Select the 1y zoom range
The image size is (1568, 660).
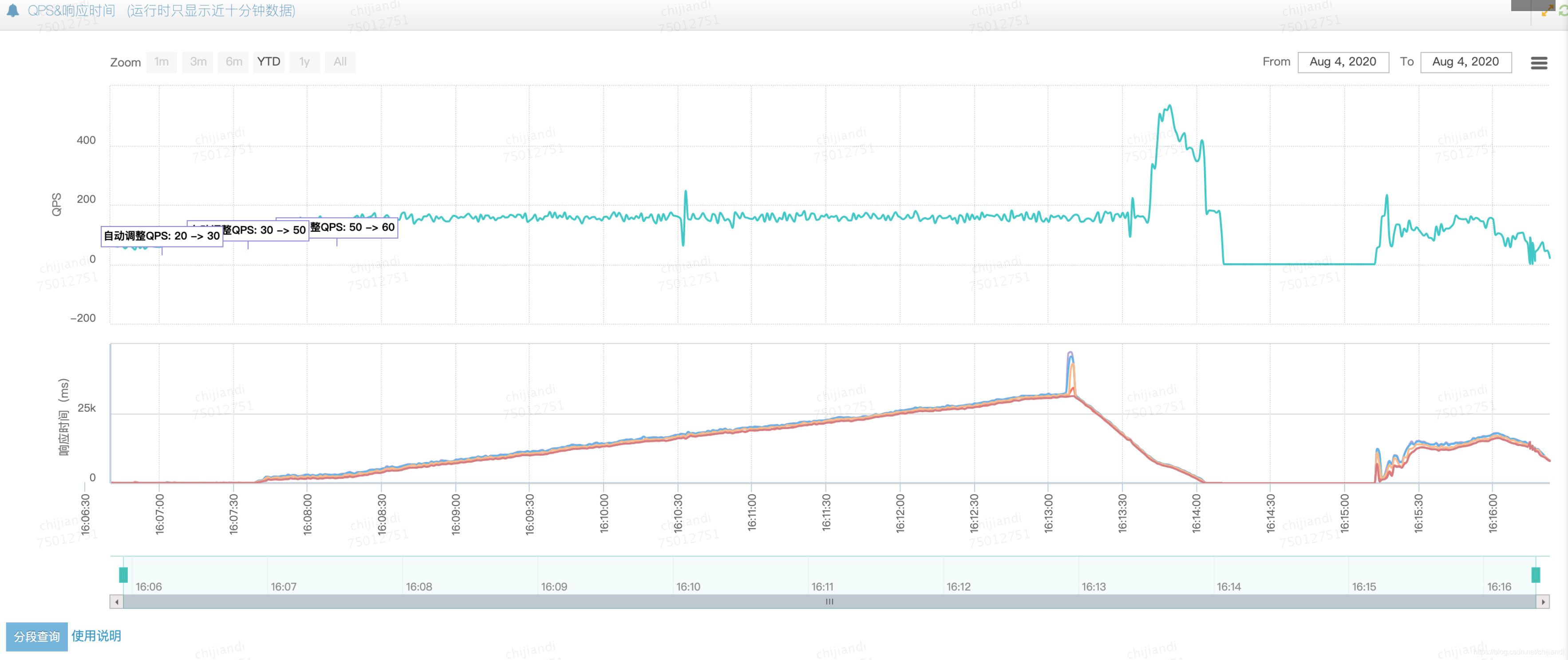coord(304,62)
